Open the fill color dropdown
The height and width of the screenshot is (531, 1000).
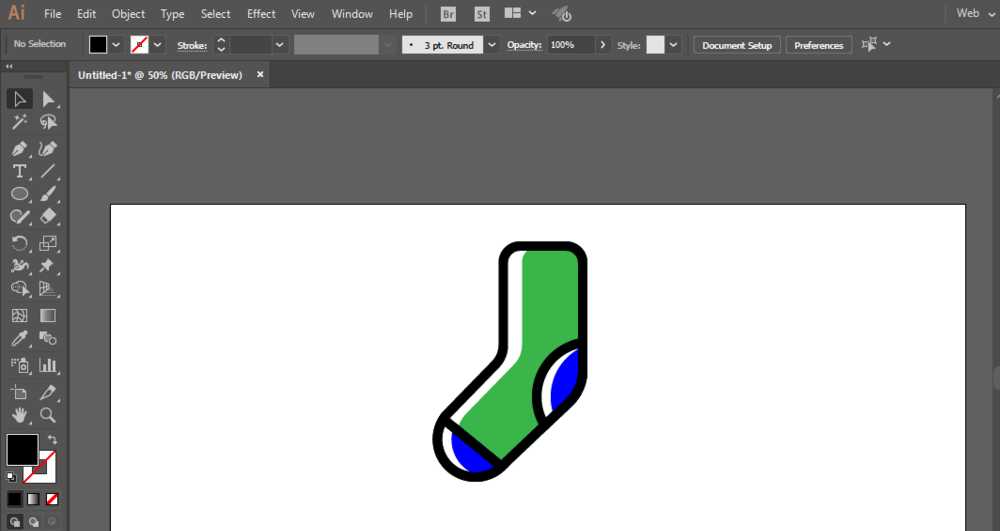[117, 45]
